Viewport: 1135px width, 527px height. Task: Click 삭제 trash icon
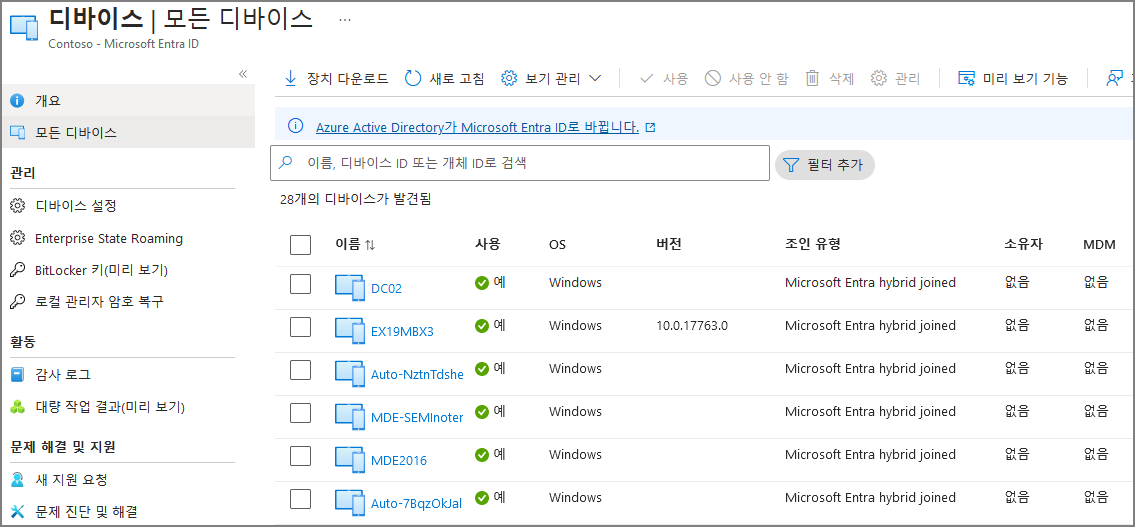point(813,79)
